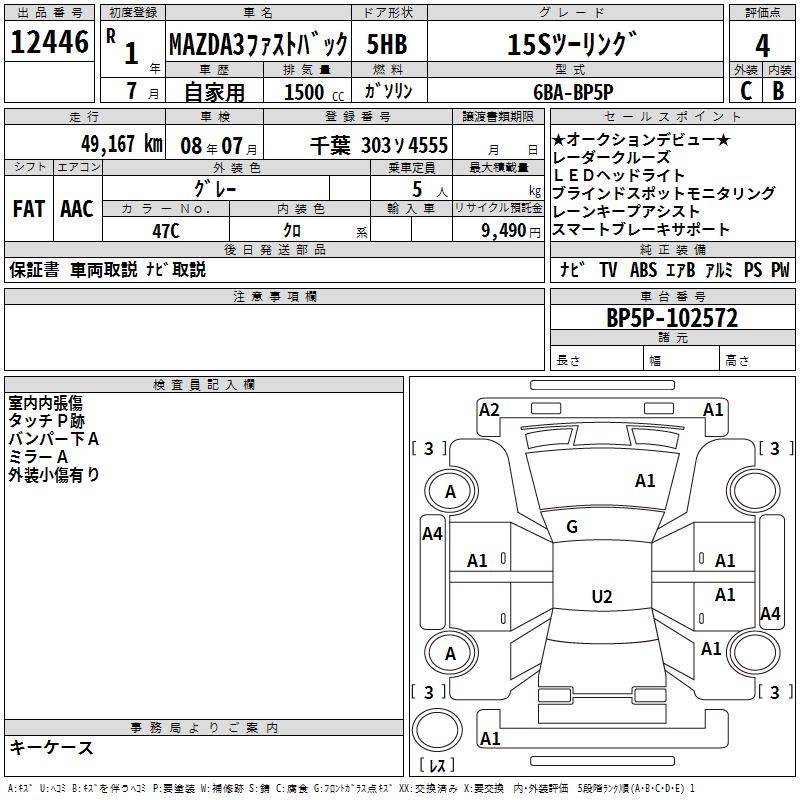Select interior color クロ
The image size is (800, 800).
[292, 231]
